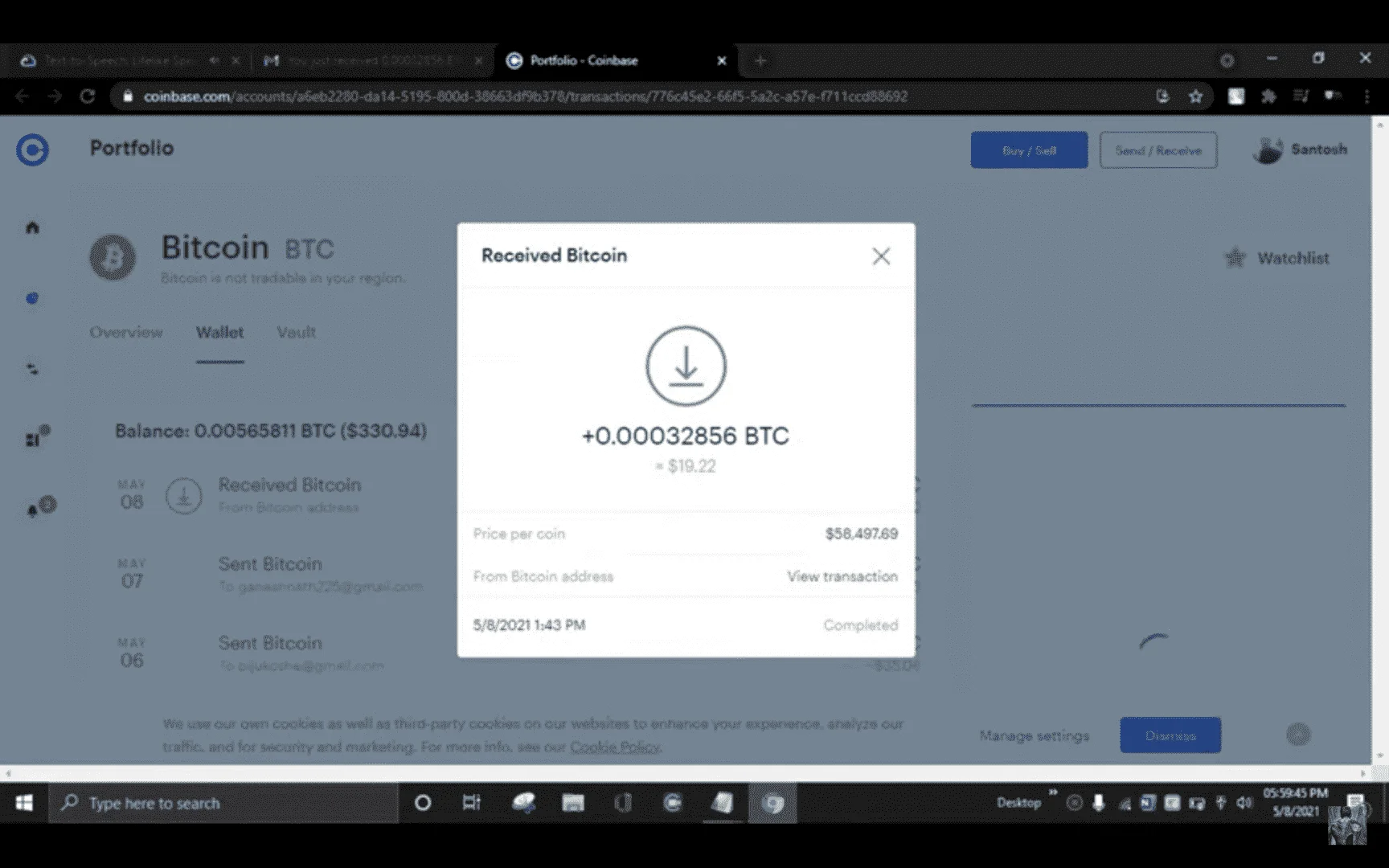Select the $58,497.69 price per coin
The width and height of the screenshot is (1389, 868).
(x=861, y=534)
